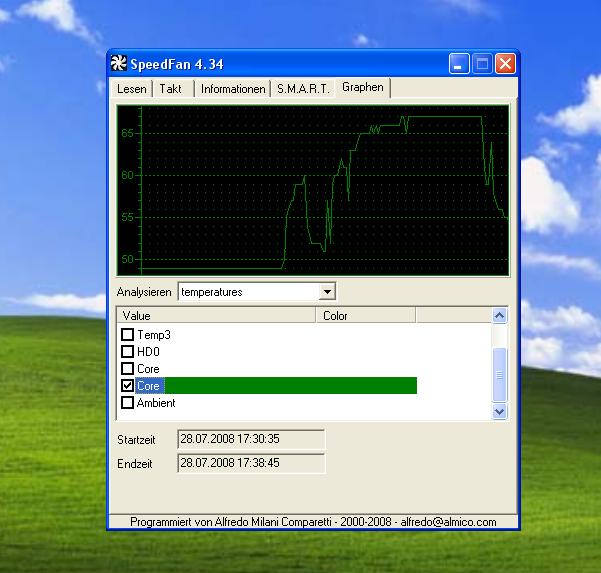Select the Informationen tab

233,89
